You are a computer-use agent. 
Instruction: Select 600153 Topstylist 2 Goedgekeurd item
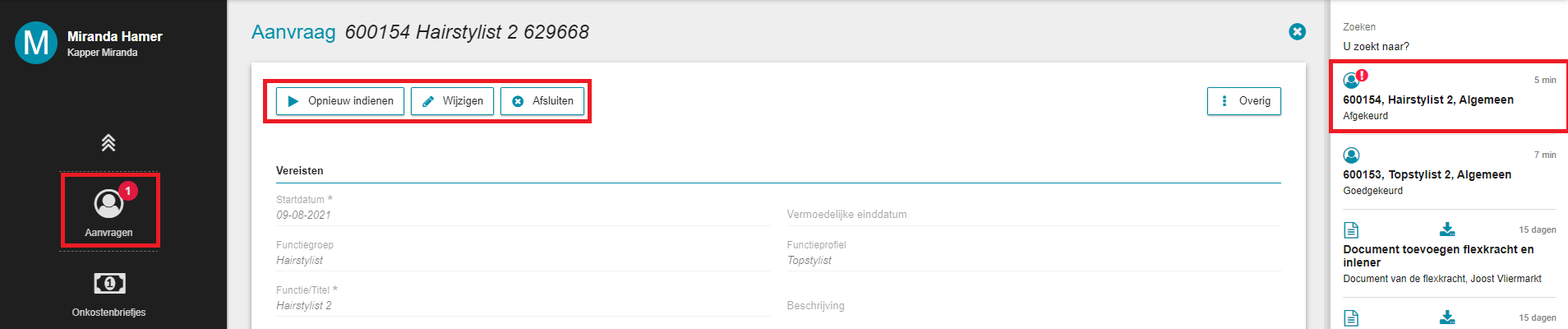(1450, 172)
